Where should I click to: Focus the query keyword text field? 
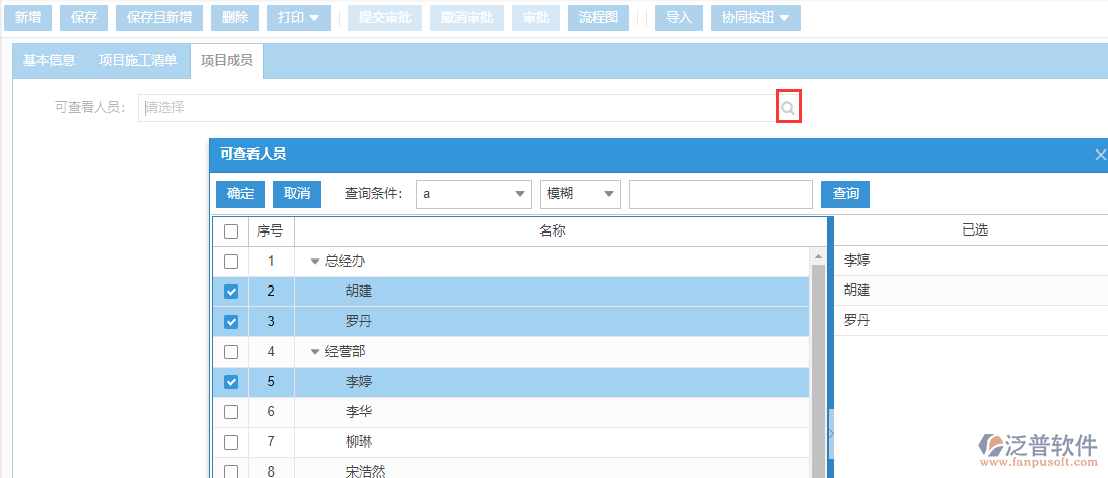coord(720,194)
